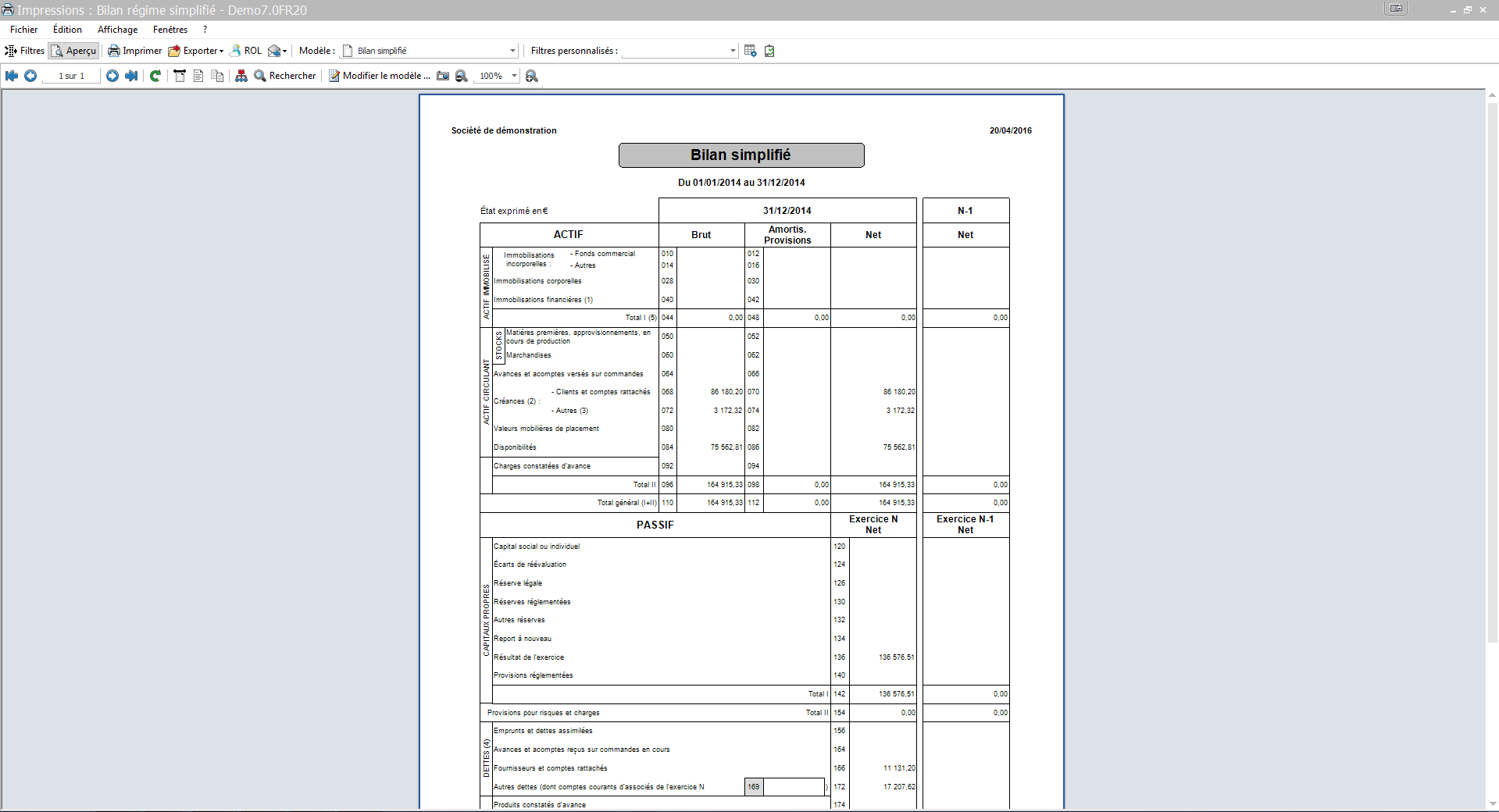Click the 'Société de démonstration' header text
The height and width of the screenshot is (812, 1499).
tap(504, 130)
